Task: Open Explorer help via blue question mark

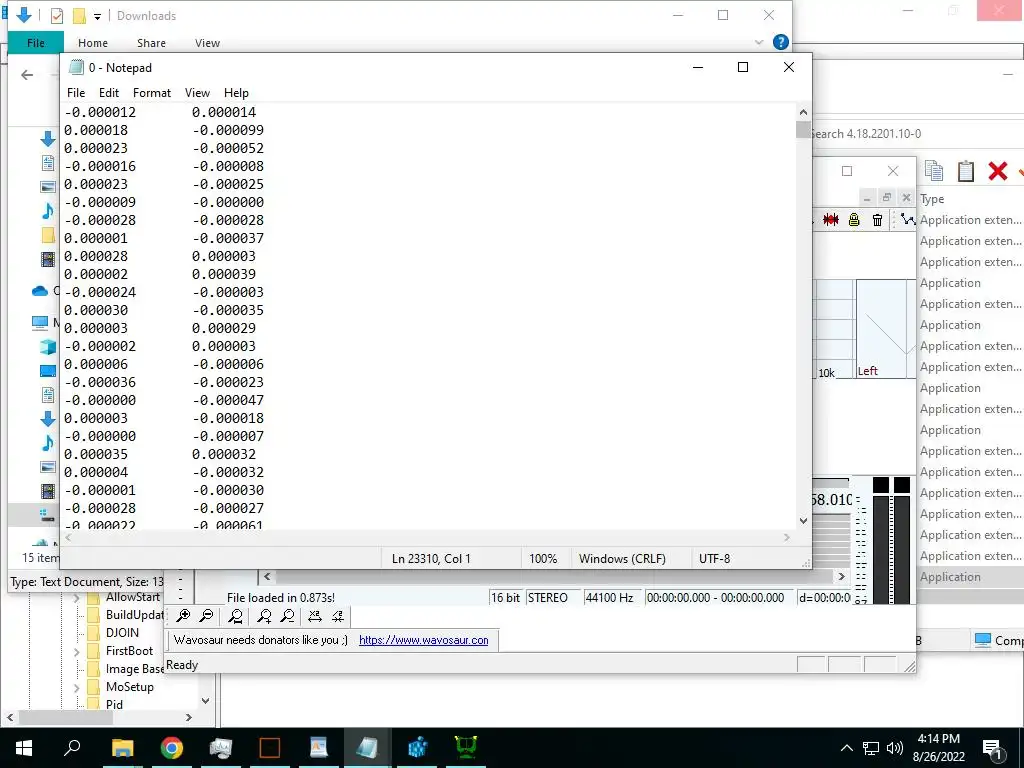Action: click(x=780, y=42)
